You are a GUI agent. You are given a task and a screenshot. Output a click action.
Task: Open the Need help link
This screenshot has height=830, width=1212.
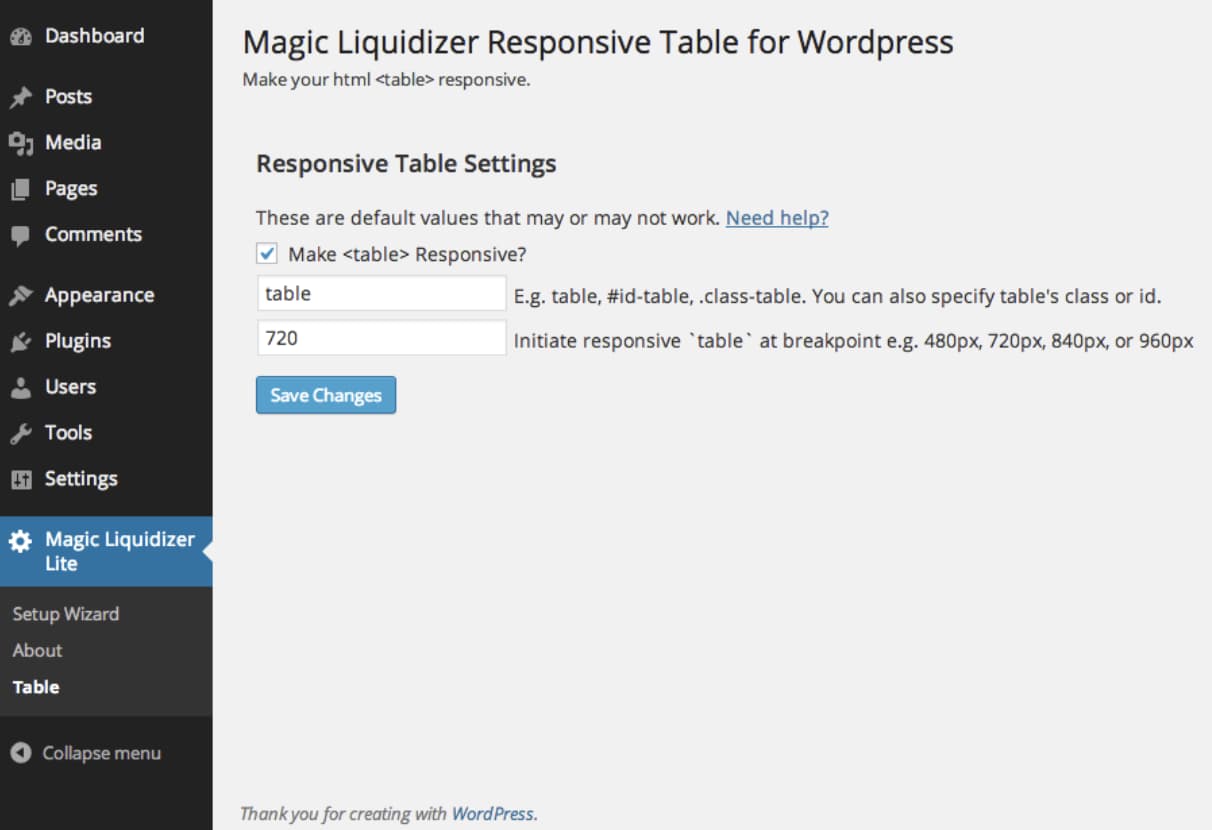point(777,217)
